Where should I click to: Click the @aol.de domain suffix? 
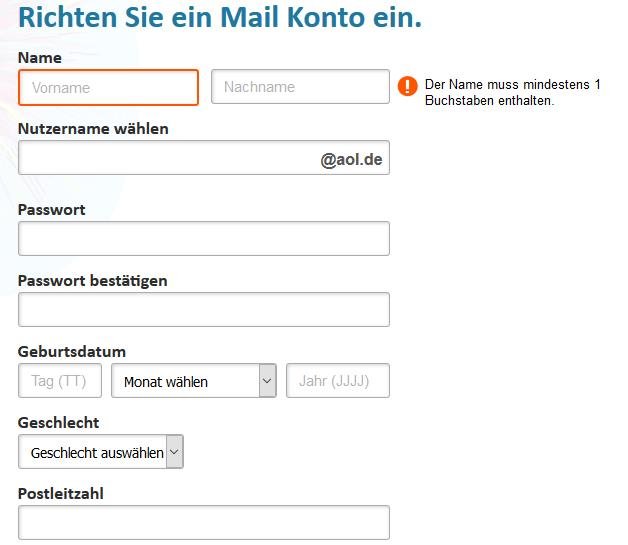(x=351, y=159)
